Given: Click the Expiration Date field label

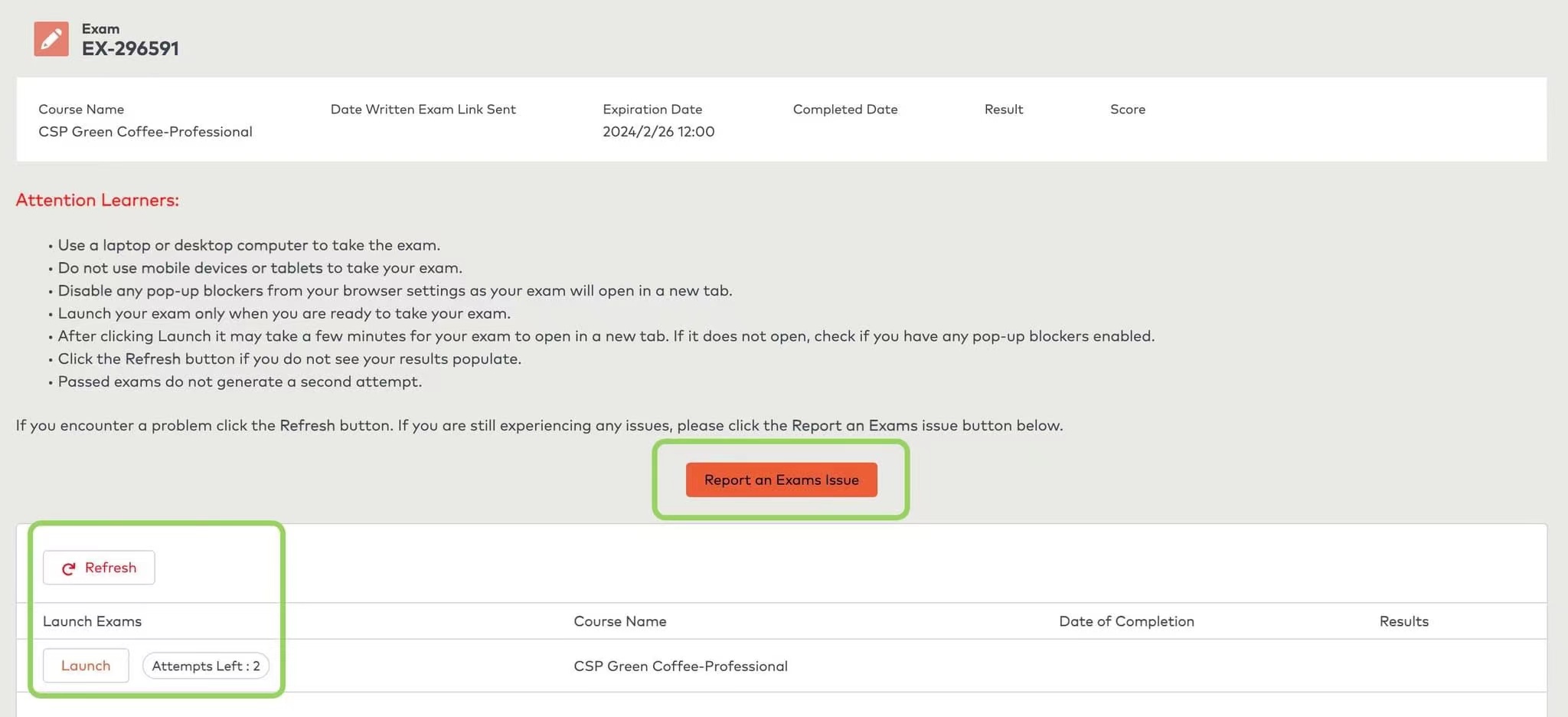Looking at the screenshot, I should pos(652,110).
